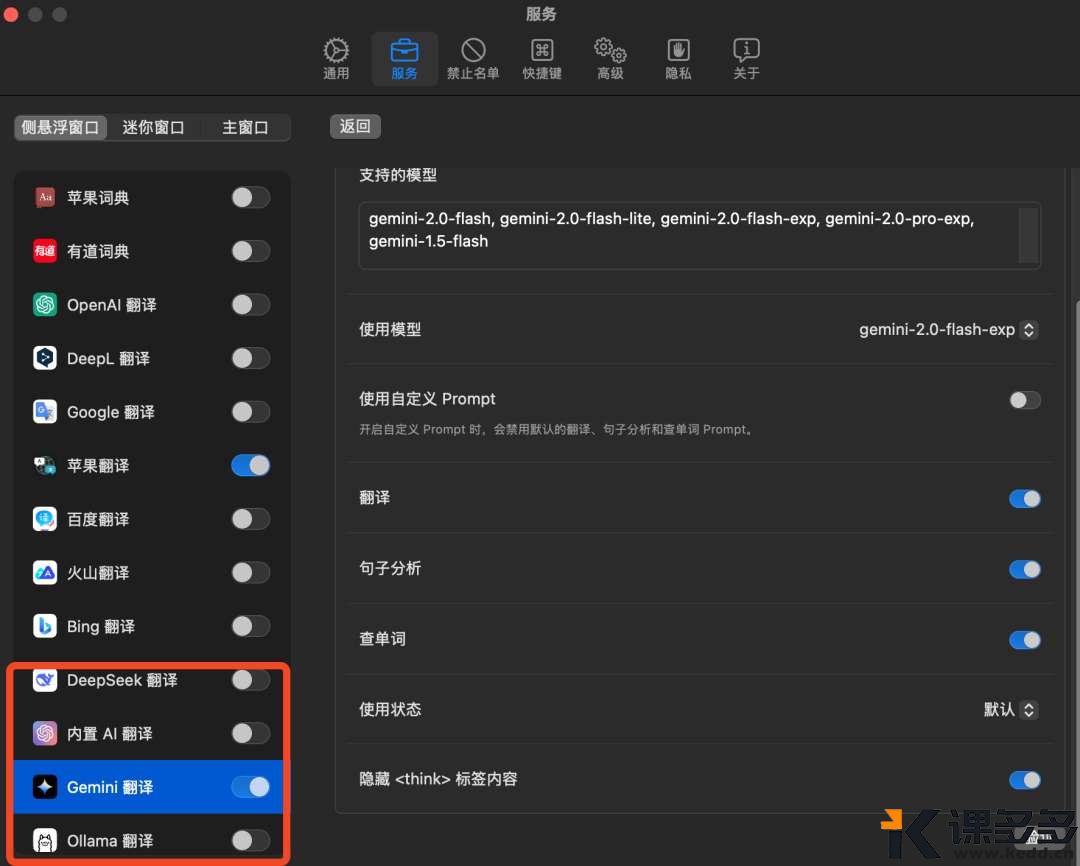Click the 开启自定义 Prompt description text
Image resolution: width=1080 pixels, height=866 pixels.
click(x=557, y=430)
